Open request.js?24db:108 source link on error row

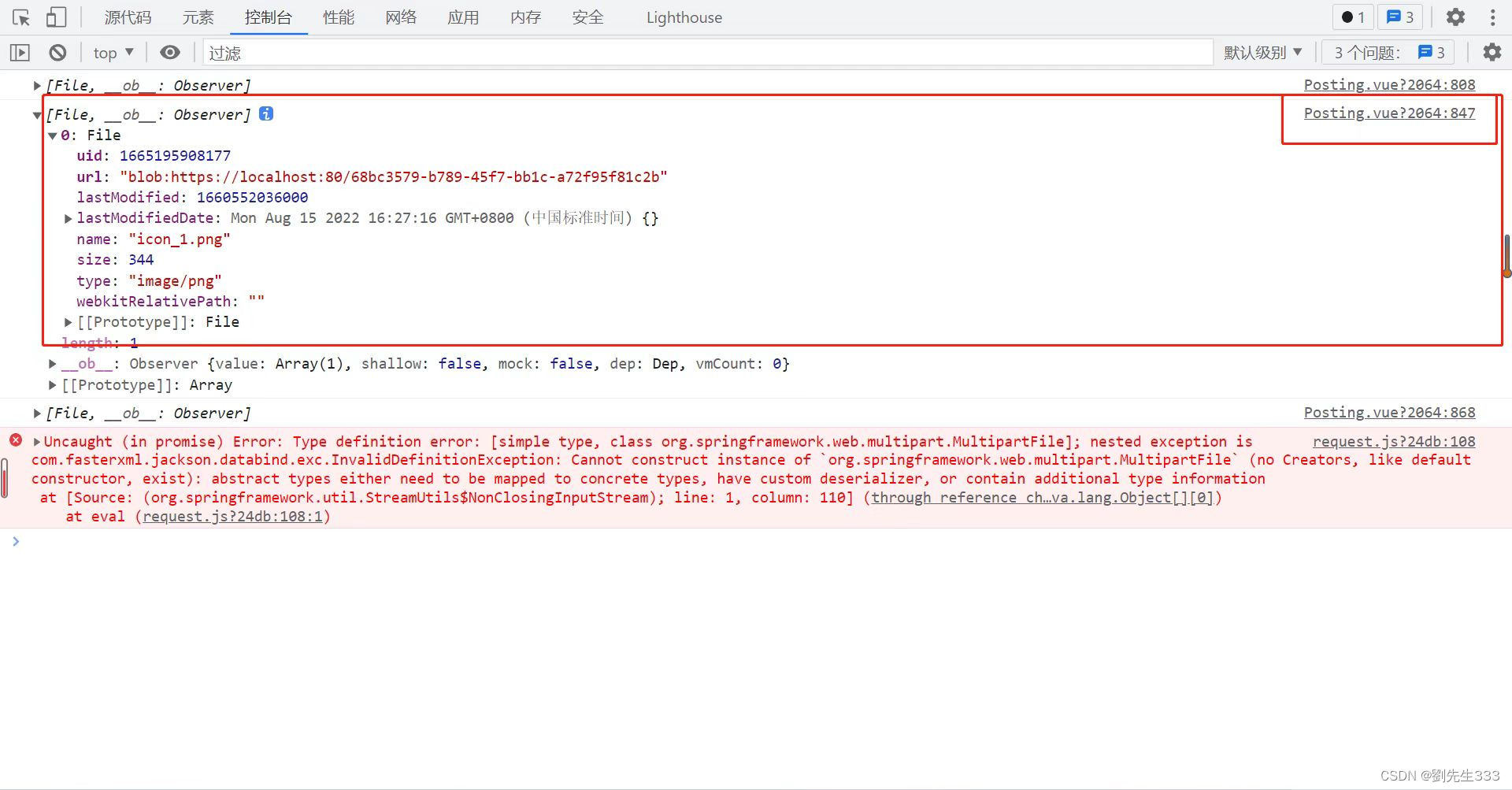[x=1394, y=441]
